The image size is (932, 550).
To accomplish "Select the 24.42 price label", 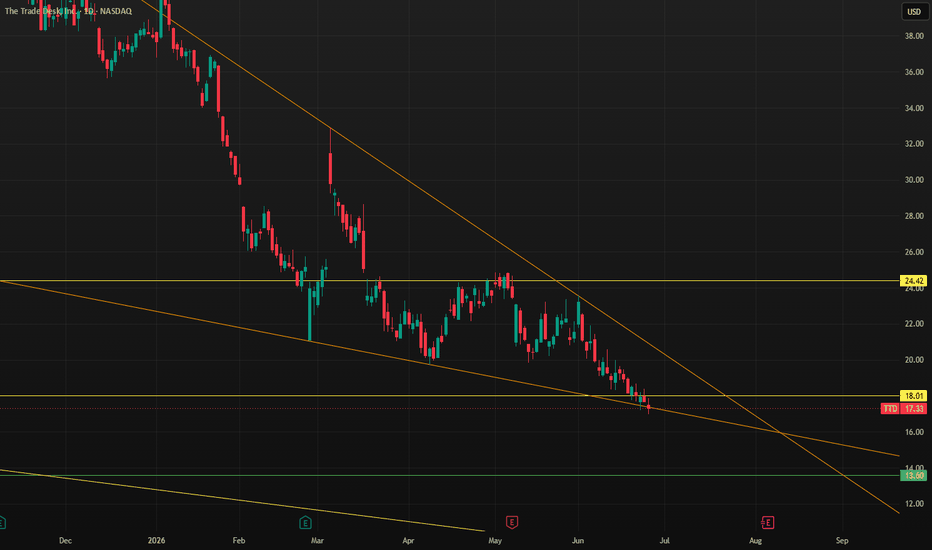I will 914,281.
